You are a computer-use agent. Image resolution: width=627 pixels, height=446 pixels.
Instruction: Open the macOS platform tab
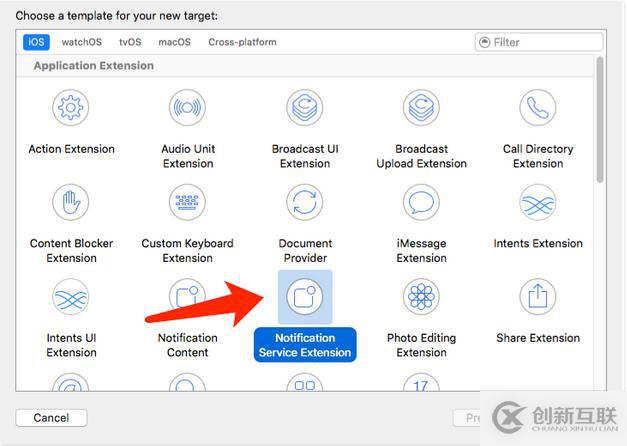[174, 42]
